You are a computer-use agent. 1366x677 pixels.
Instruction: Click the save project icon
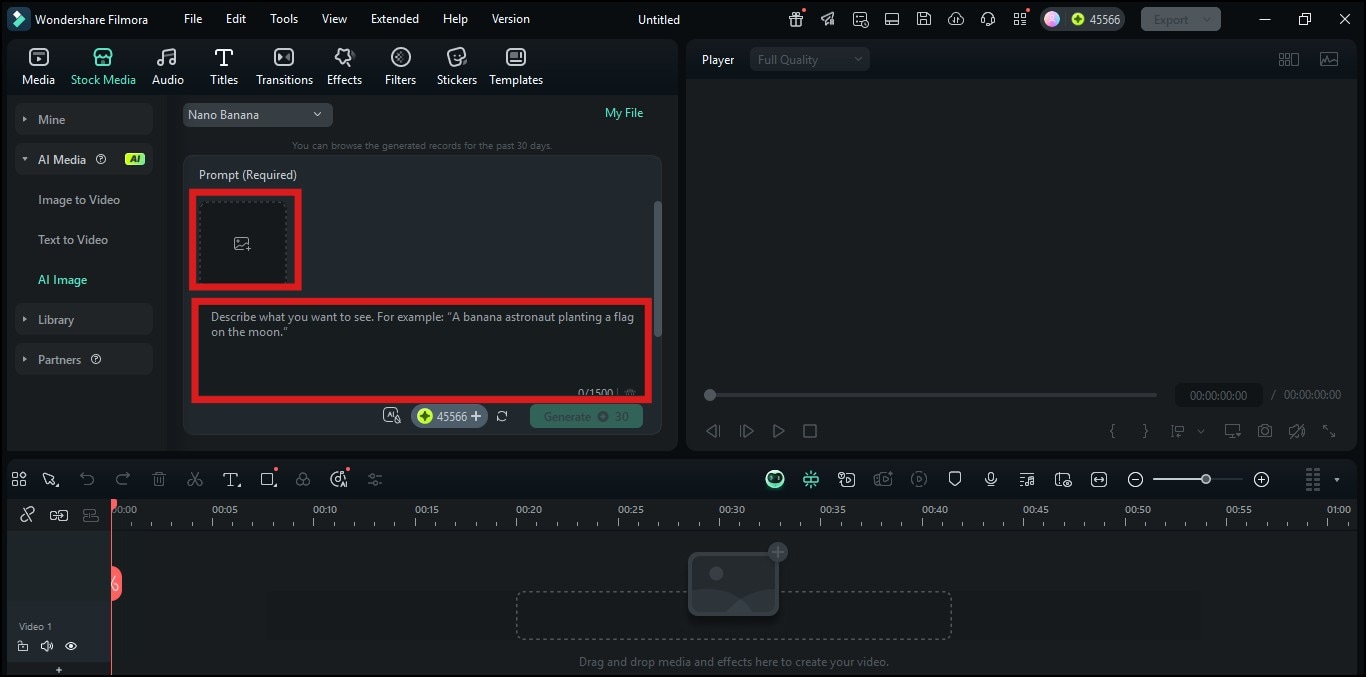pyautogui.click(x=923, y=19)
